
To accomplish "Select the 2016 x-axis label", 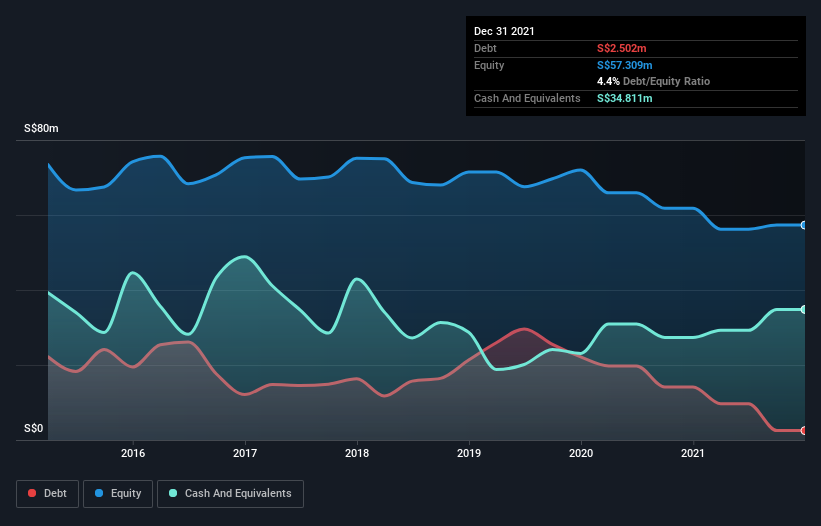I will 133,453.
